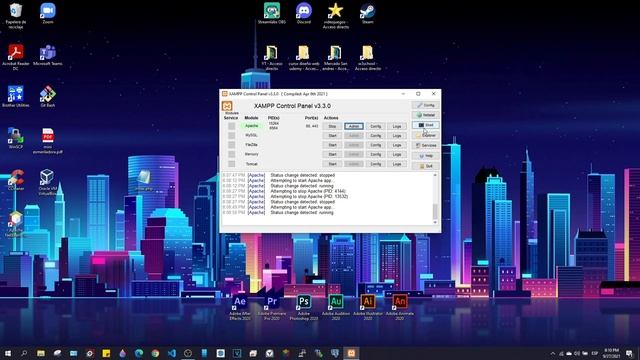Select Streamlabs OBS desktop icon

tap(271, 13)
